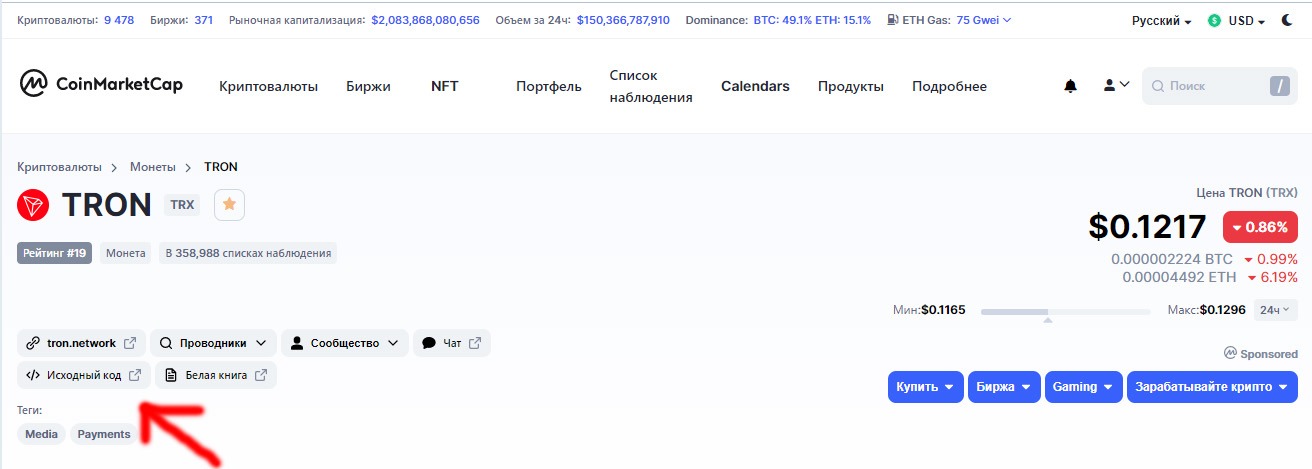Screen dimensions: 1312x469
Task: Click the 9 478 cryptocurrencies count
Action: (119, 20)
